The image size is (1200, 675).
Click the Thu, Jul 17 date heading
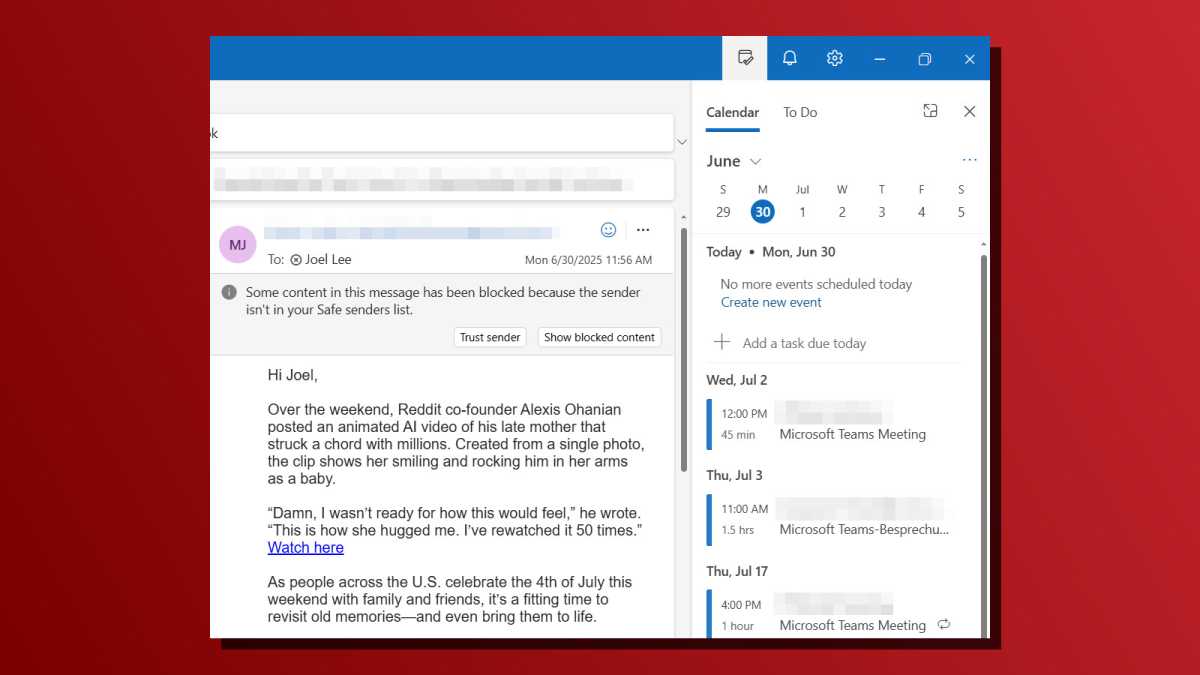pyautogui.click(x=739, y=571)
